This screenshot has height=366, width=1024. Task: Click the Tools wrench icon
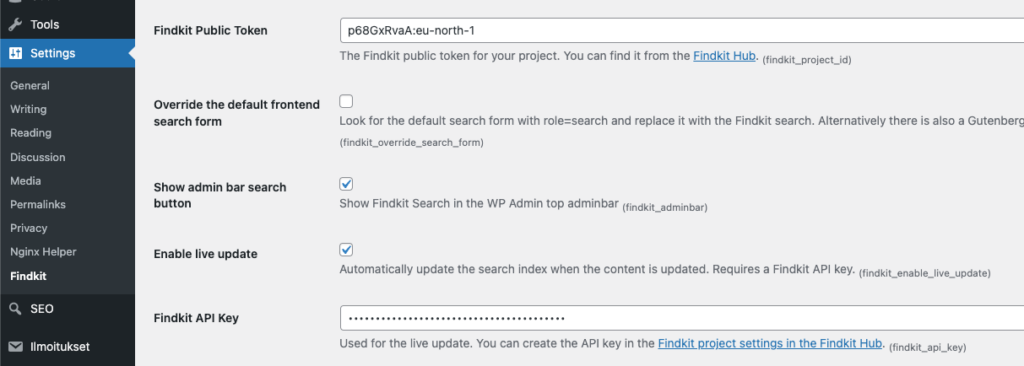click(15, 25)
